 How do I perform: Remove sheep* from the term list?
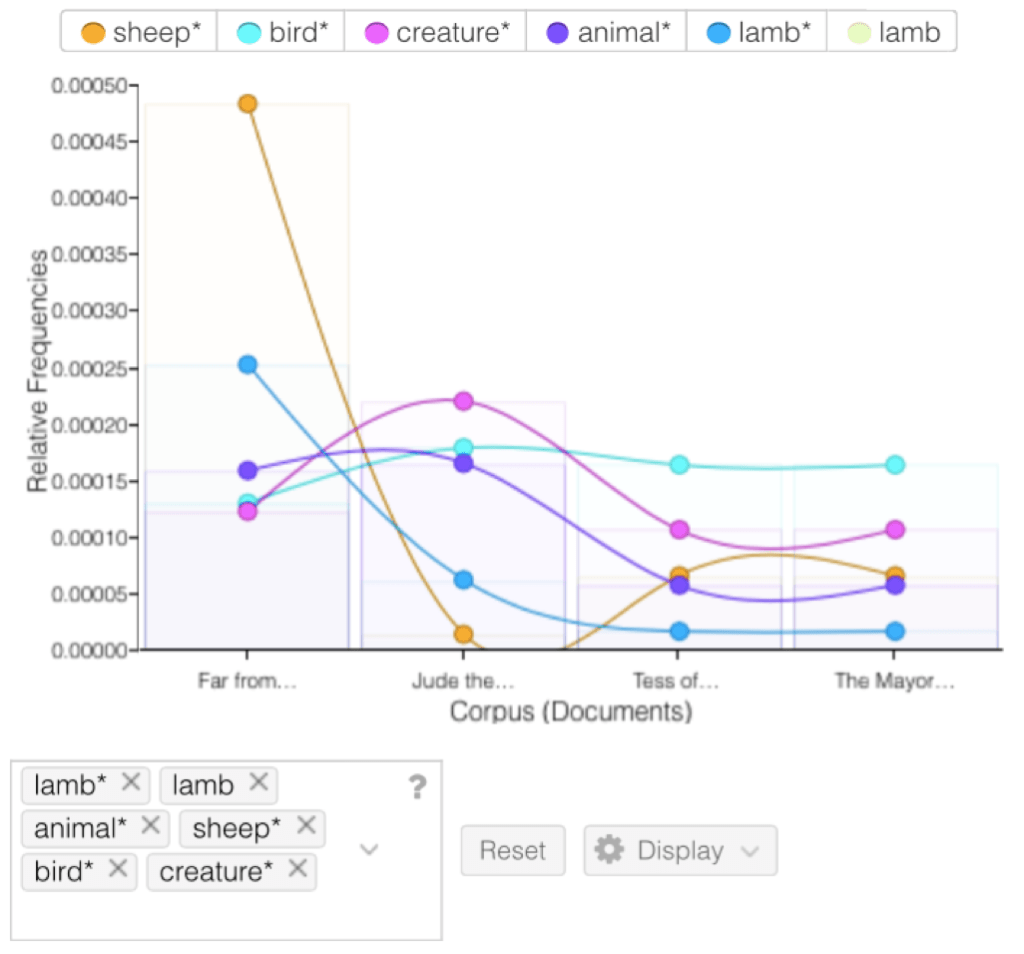tap(306, 827)
